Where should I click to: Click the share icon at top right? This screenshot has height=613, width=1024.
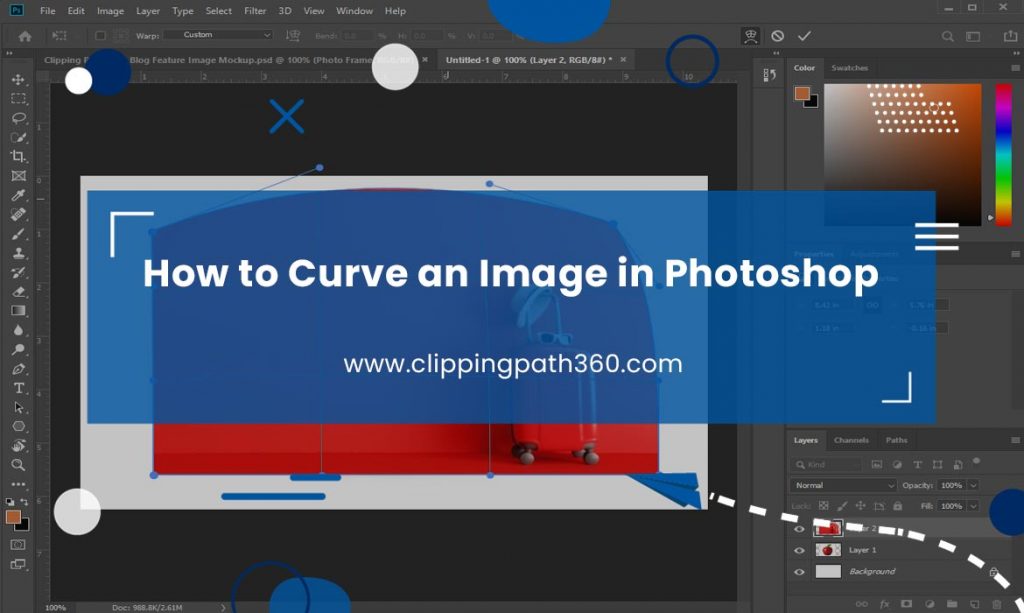tap(1010, 36)
